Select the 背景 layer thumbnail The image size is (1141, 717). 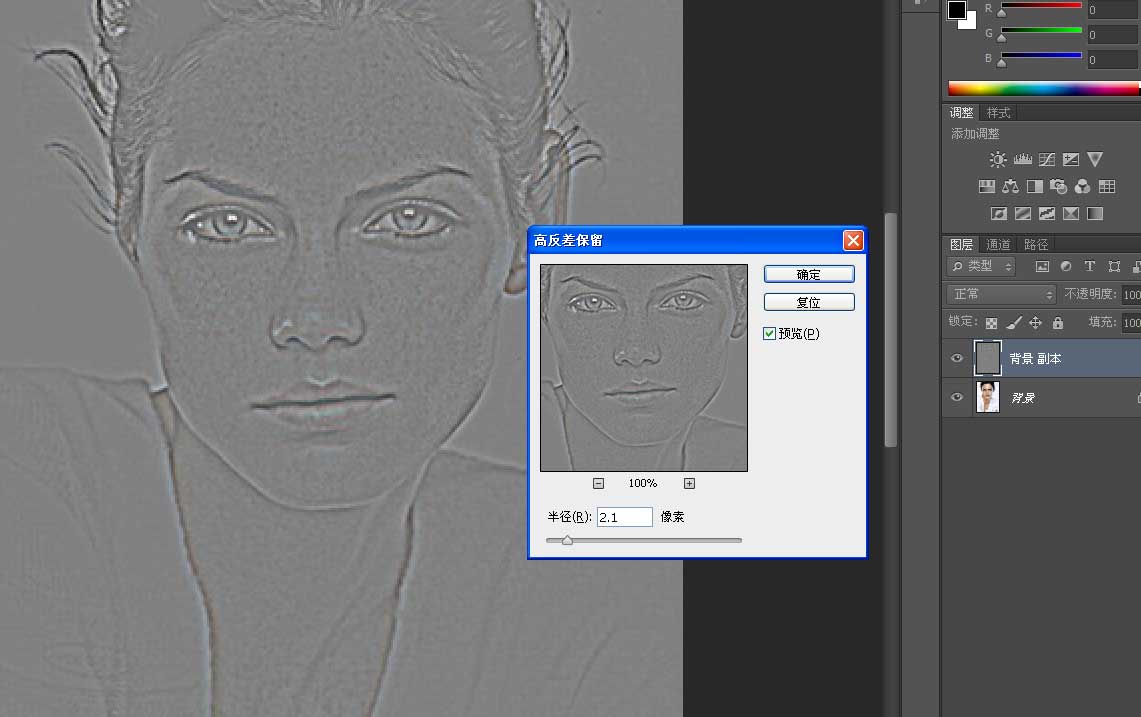tap(987, 397)
